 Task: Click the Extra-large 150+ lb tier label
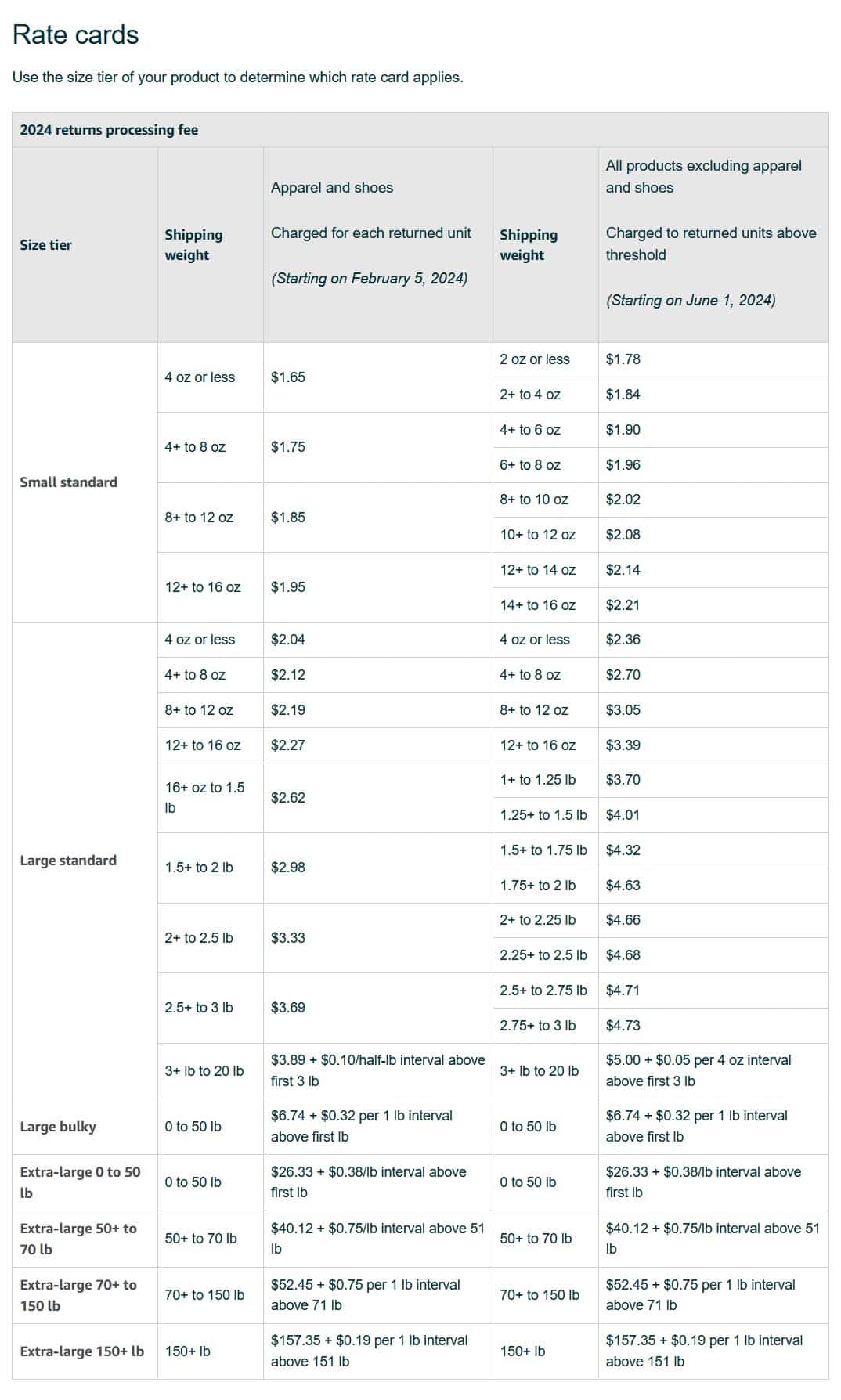tap(81, 1351)
